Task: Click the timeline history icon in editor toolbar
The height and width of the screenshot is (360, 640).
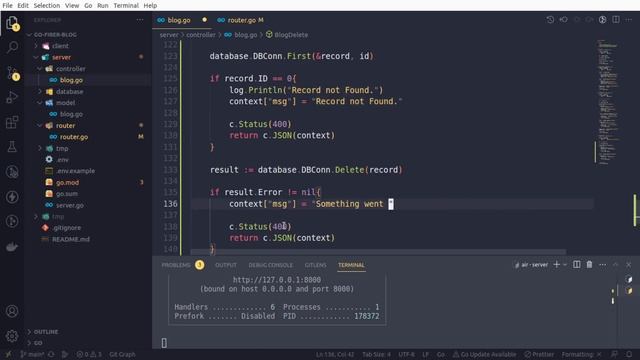Action: tap(550, 20)
